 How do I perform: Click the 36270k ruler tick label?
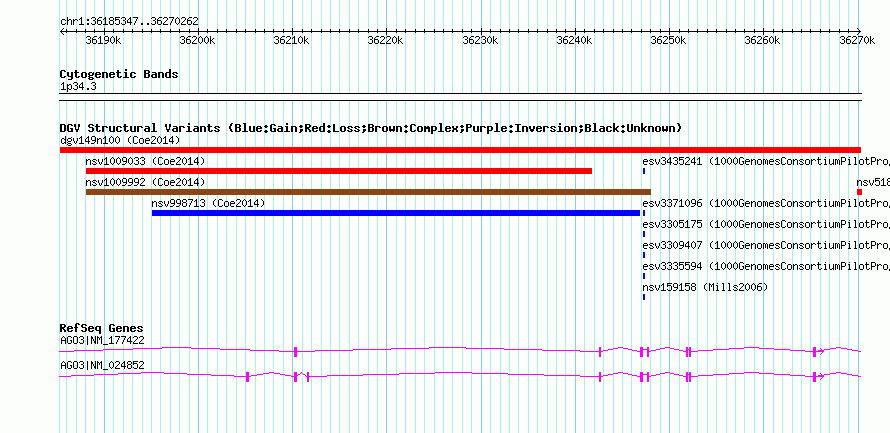[857, 40]
